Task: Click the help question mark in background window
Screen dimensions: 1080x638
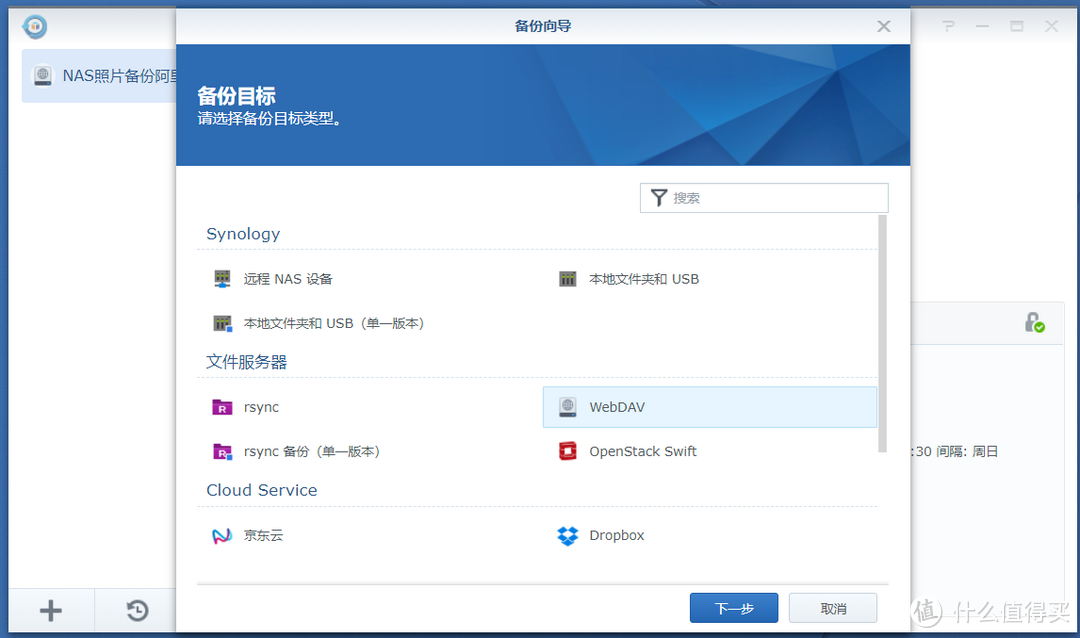Action: pos(948,26)
